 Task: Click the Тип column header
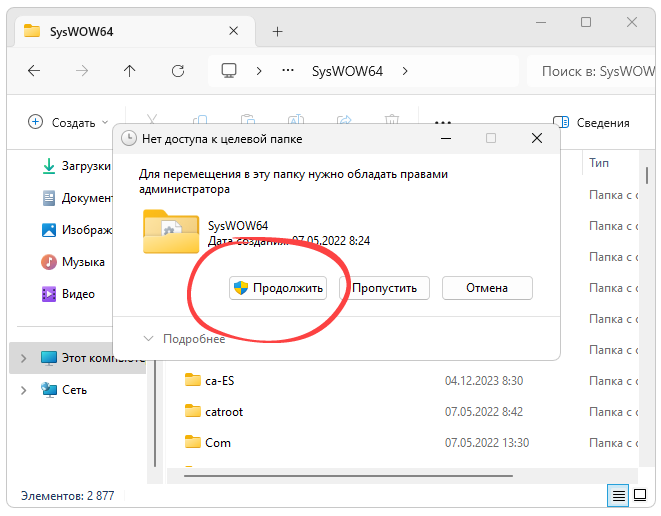(x=599, y=163)
